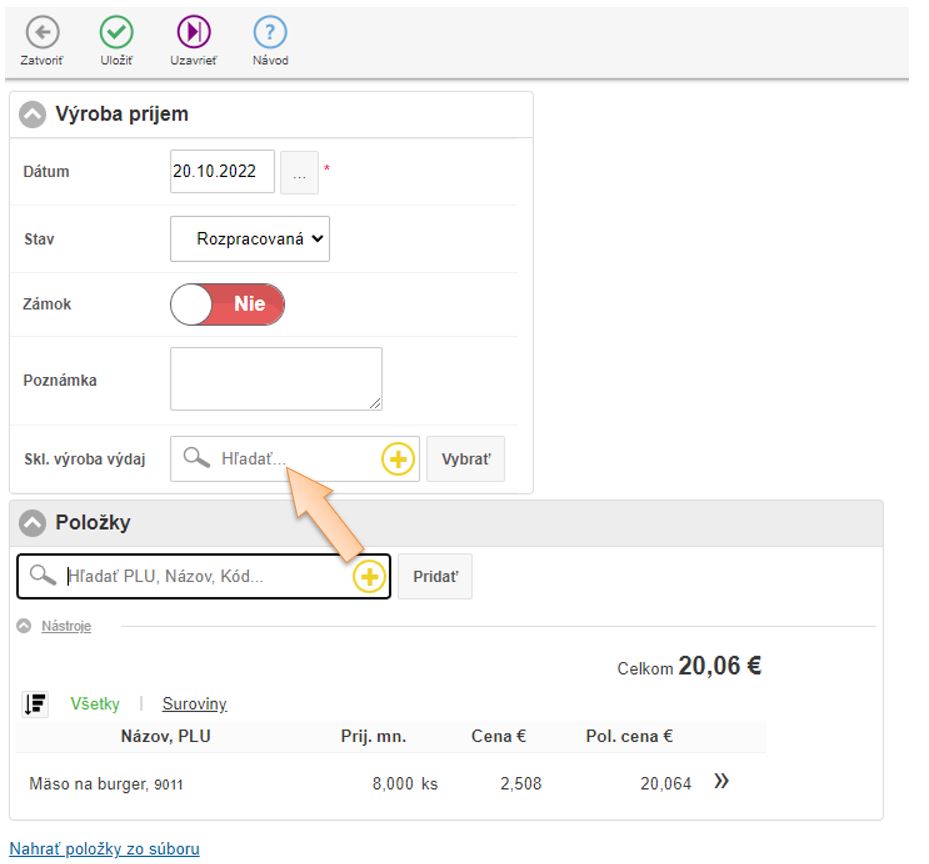Image resolution: width=929 pixels, height=864 pixels.
Task: Toggle the Zámok switch
Action: [228, 304]
